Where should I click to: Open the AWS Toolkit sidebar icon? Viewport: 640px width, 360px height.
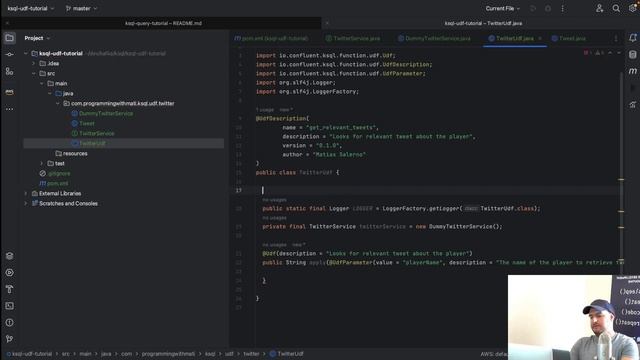tap(9, 93)
